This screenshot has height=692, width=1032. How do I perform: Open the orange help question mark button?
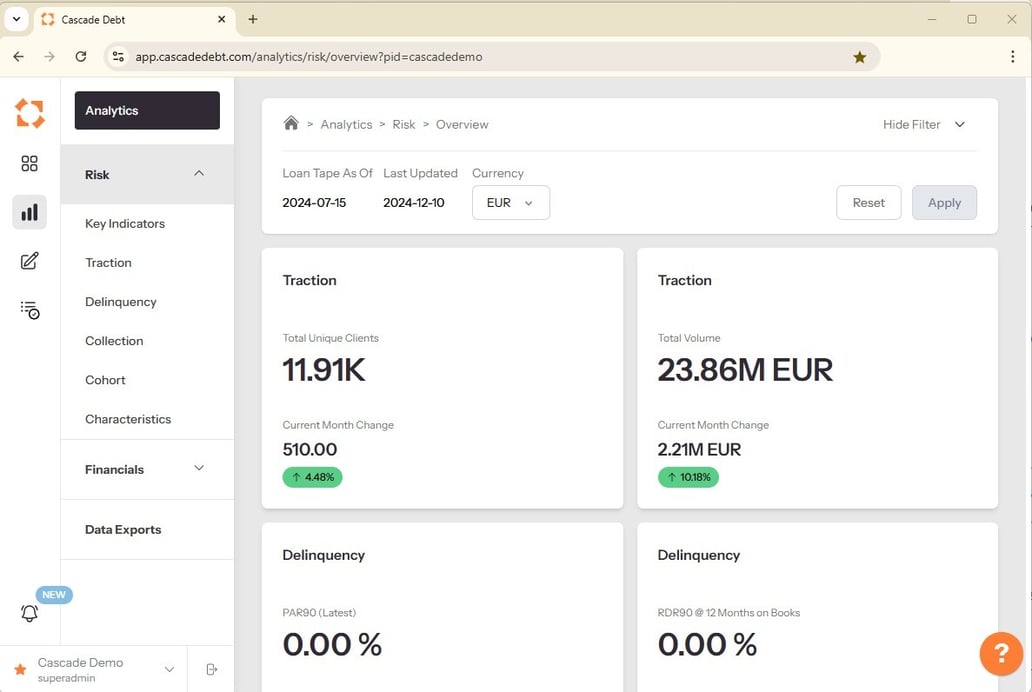1000,654
